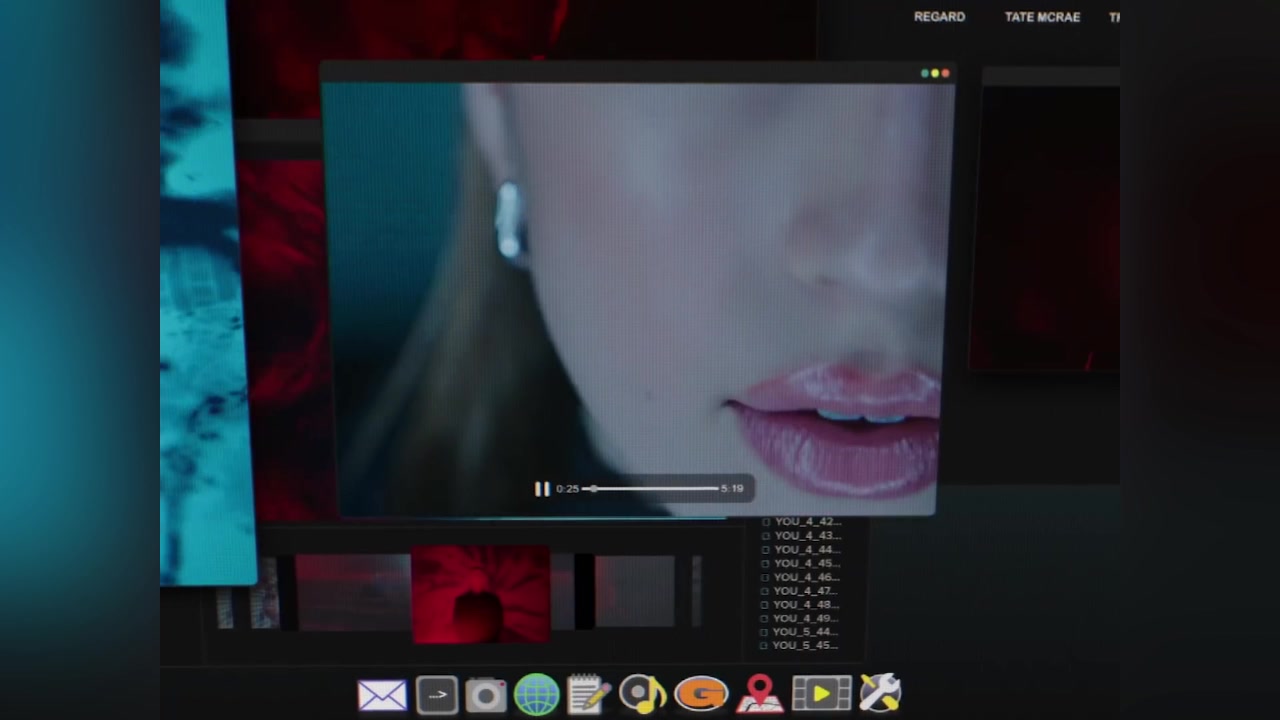Image resolution: width=1280 pixels, height=720 pixels.
Task: Tick checkbox beside YOU_4_46 file
Action: tap(766, 578)
